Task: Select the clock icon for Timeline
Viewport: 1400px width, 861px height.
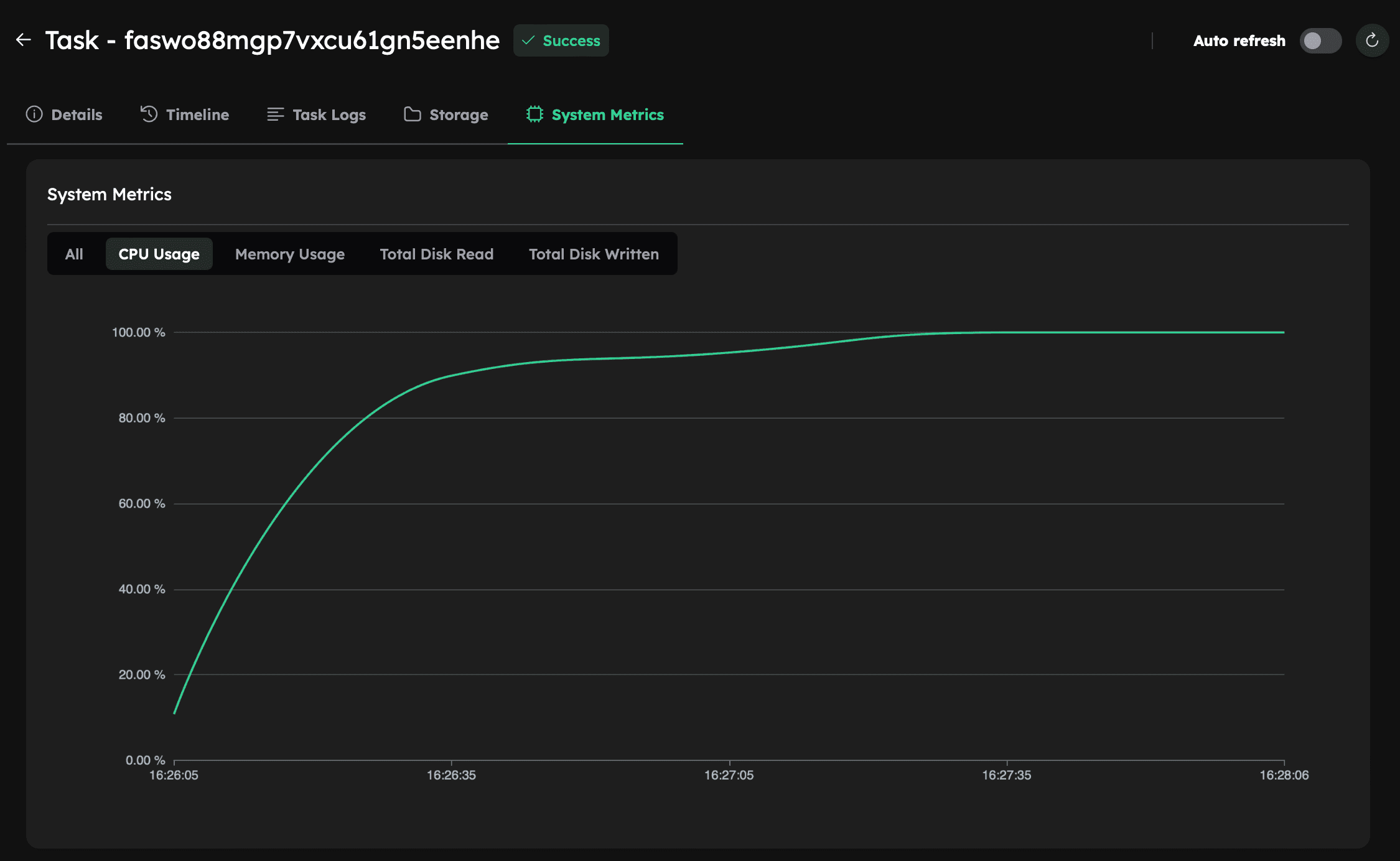Action: coord(149,114)
